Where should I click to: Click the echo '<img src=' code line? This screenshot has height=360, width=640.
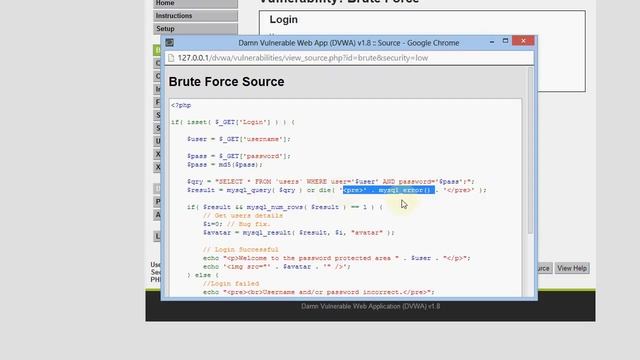277,267
